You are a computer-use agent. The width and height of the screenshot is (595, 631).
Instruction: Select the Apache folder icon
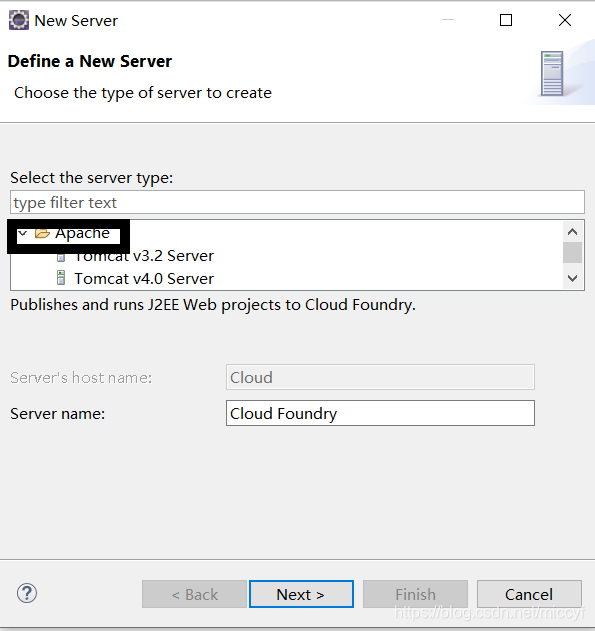click(42, 233)
